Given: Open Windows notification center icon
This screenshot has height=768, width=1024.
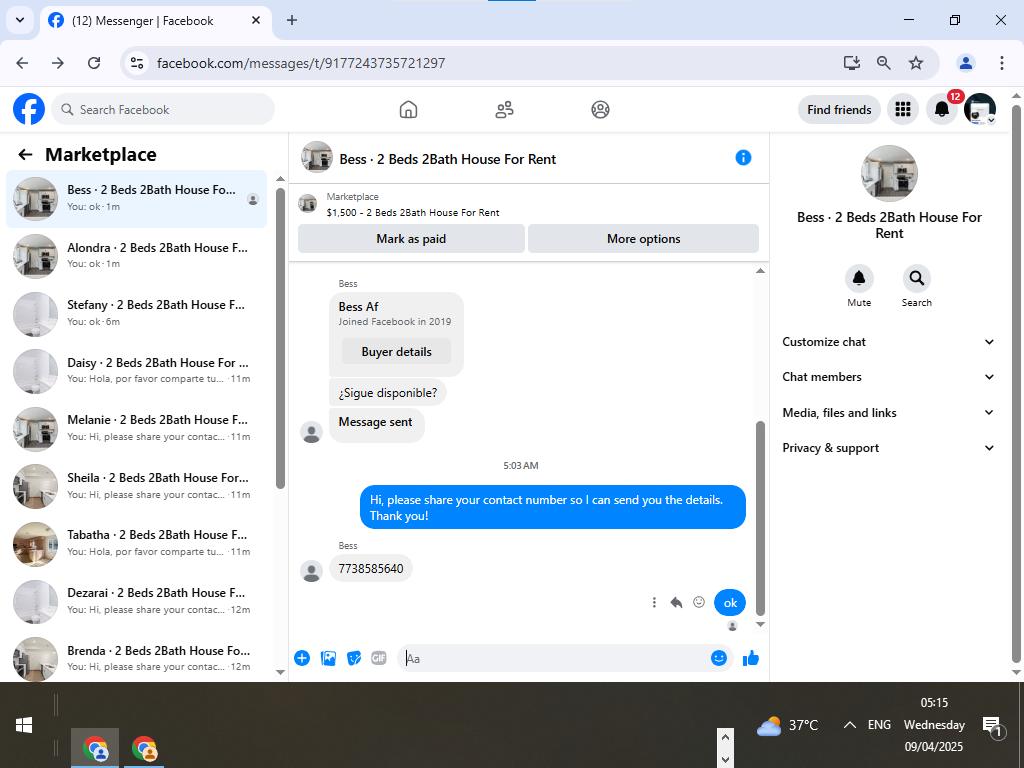Looking at the screenshot, I should click(x=992, y=726).
